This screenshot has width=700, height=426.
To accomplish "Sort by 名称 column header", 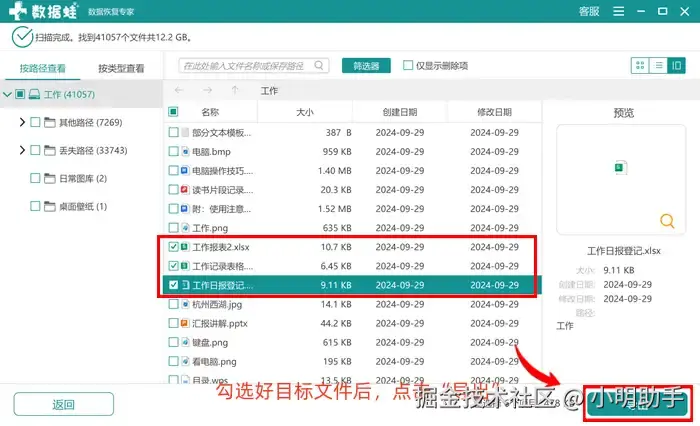I will click(210, 112).
